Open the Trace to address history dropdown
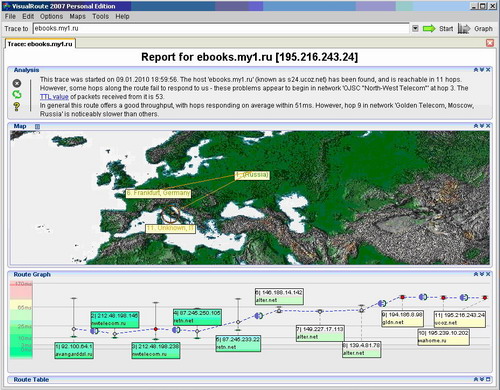This screenshot has width=500, height=390. (415, 29)
